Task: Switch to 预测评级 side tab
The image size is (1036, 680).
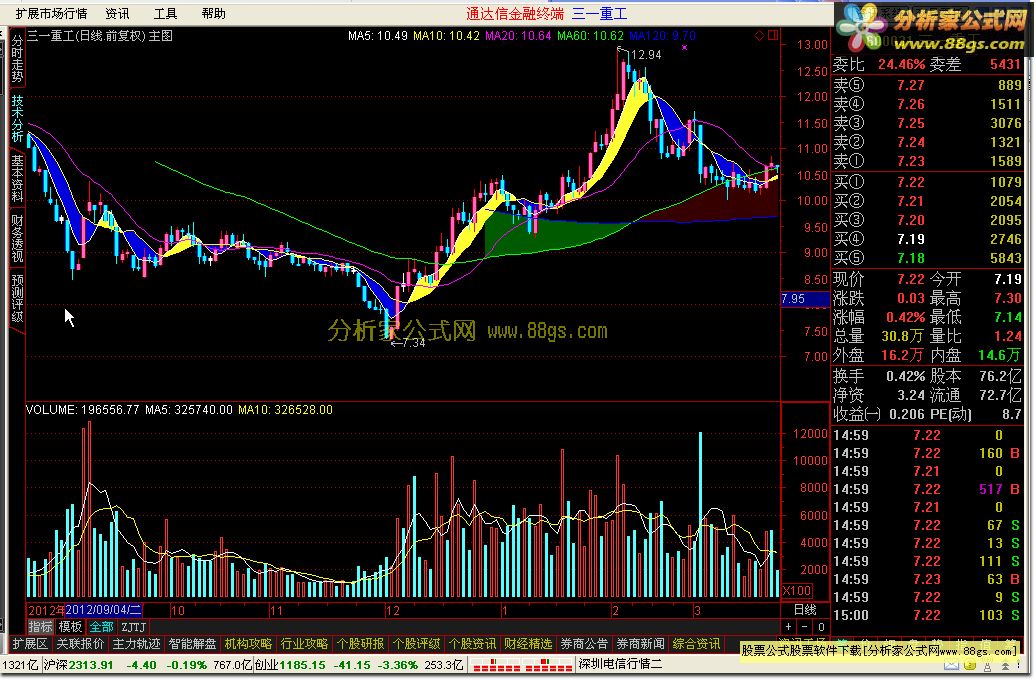Action: 17,299
